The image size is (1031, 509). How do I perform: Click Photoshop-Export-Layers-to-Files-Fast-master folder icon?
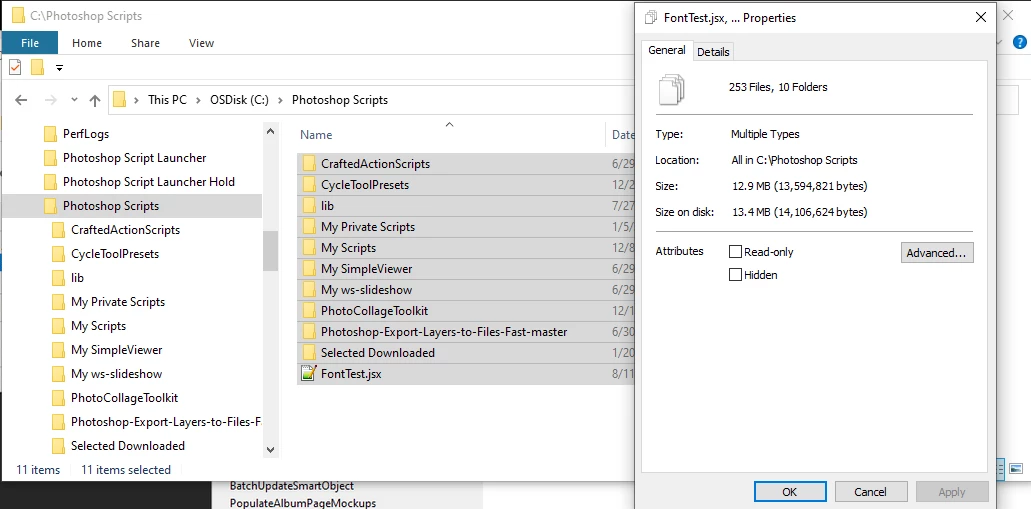click(x=308, y=331)
